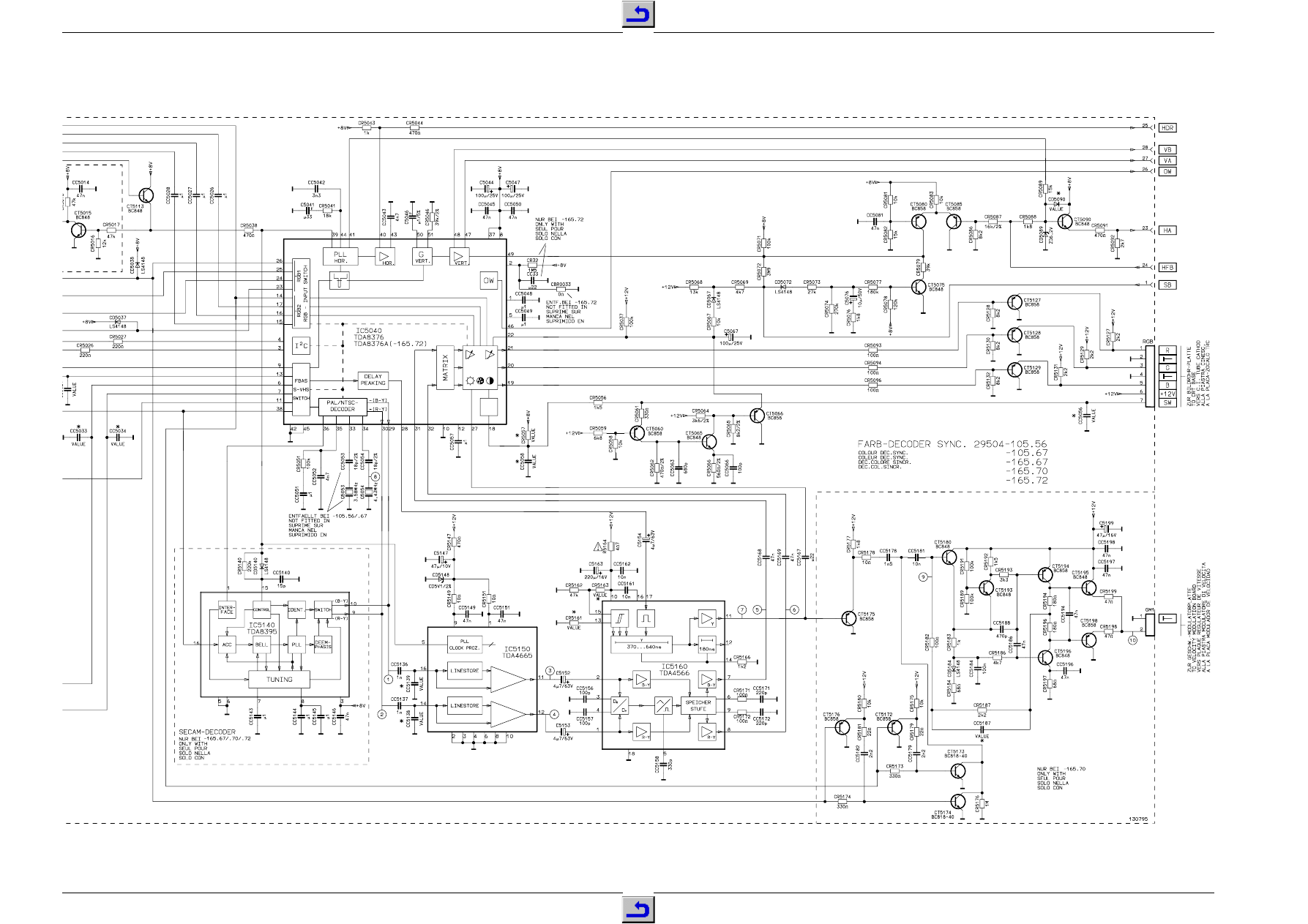The width and height of the screenshot is (1308, 924).
Task: Select the CT5175 transistor symbol
Action: (848, 618)
